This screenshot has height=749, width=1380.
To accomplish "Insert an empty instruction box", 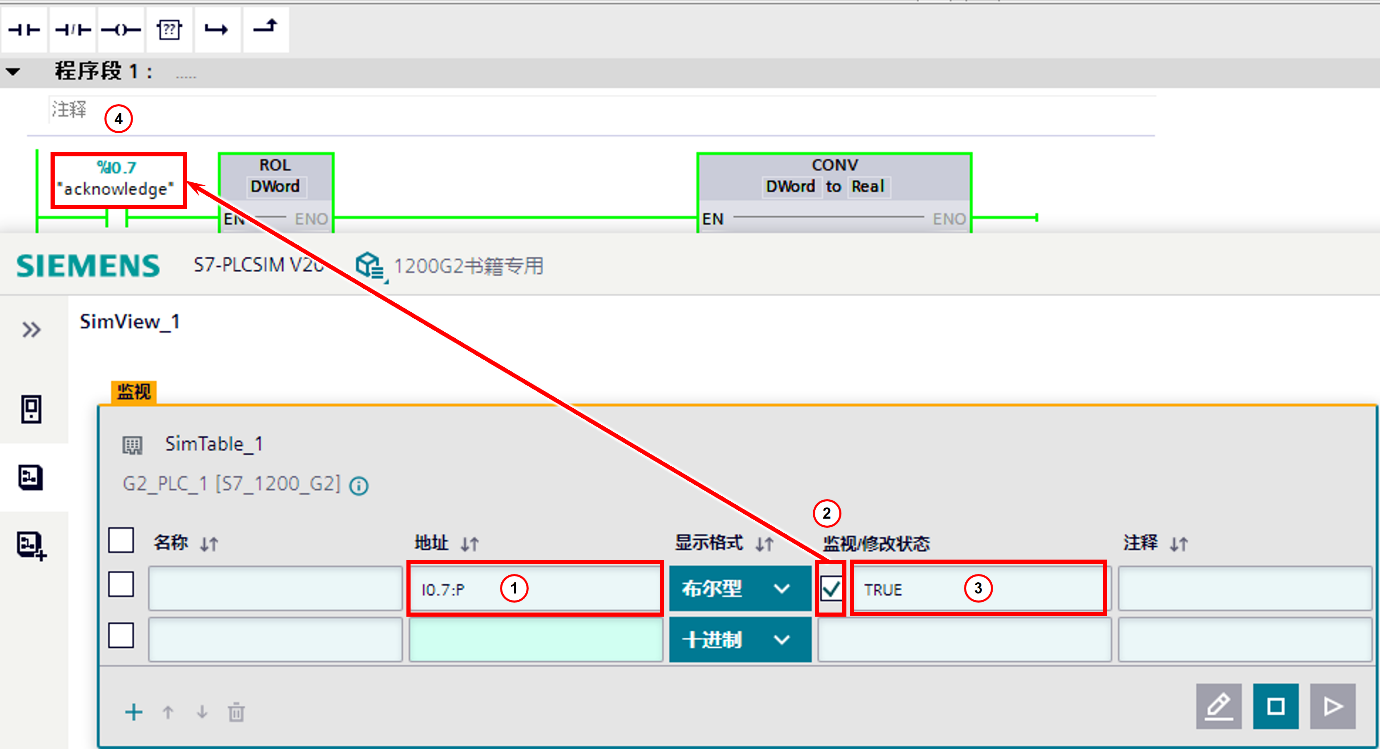I will click(x=168, y=30).
